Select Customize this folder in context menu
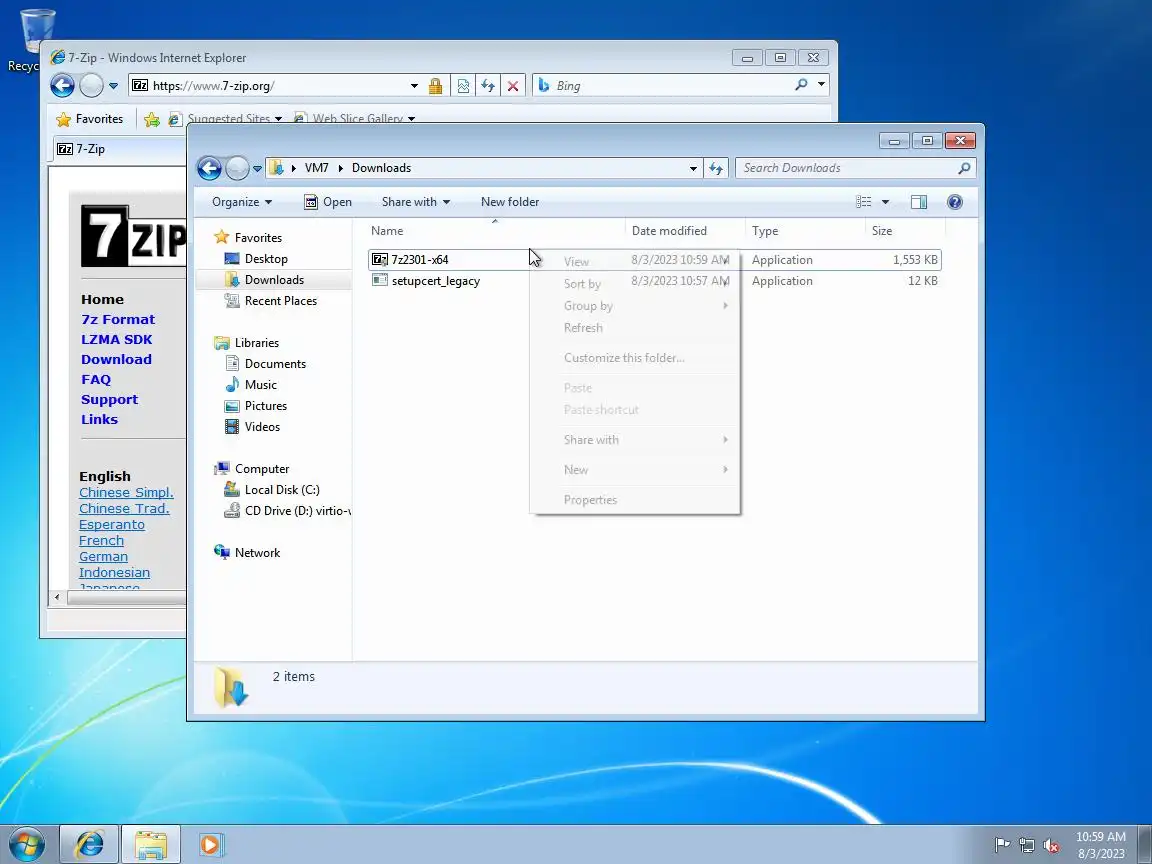 (x=635, y=358)
